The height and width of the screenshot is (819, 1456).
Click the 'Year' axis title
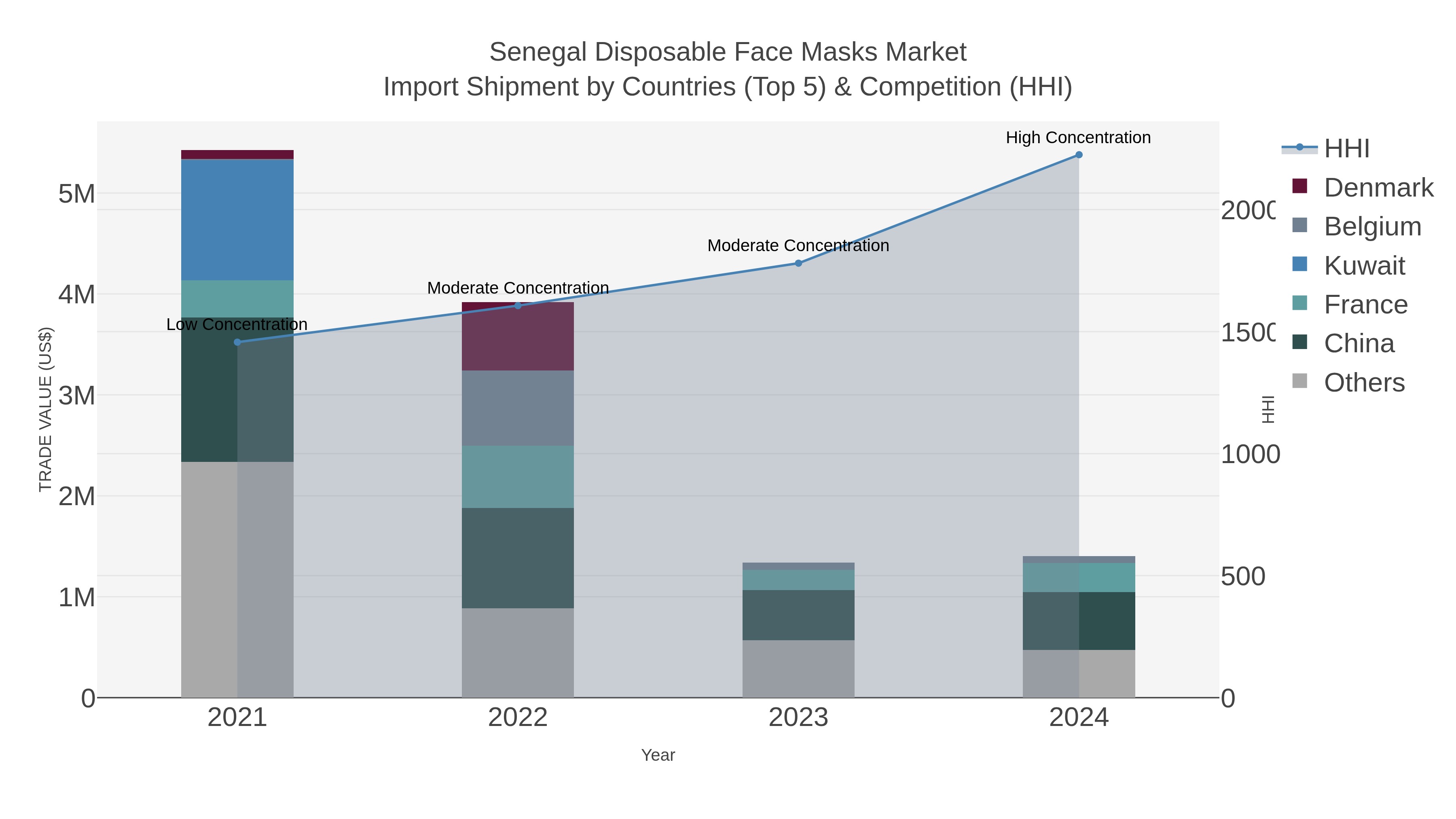(x=658, y=755)
